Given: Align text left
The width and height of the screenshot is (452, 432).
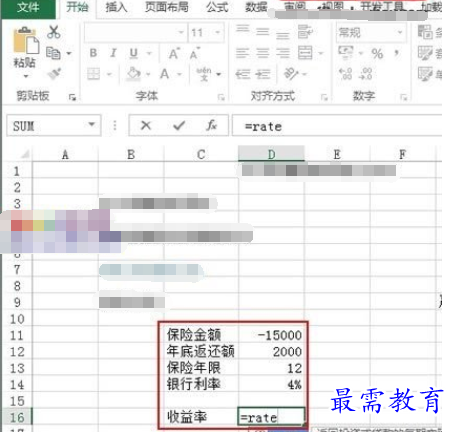Looking at the screenshot, I should [243, 53].
